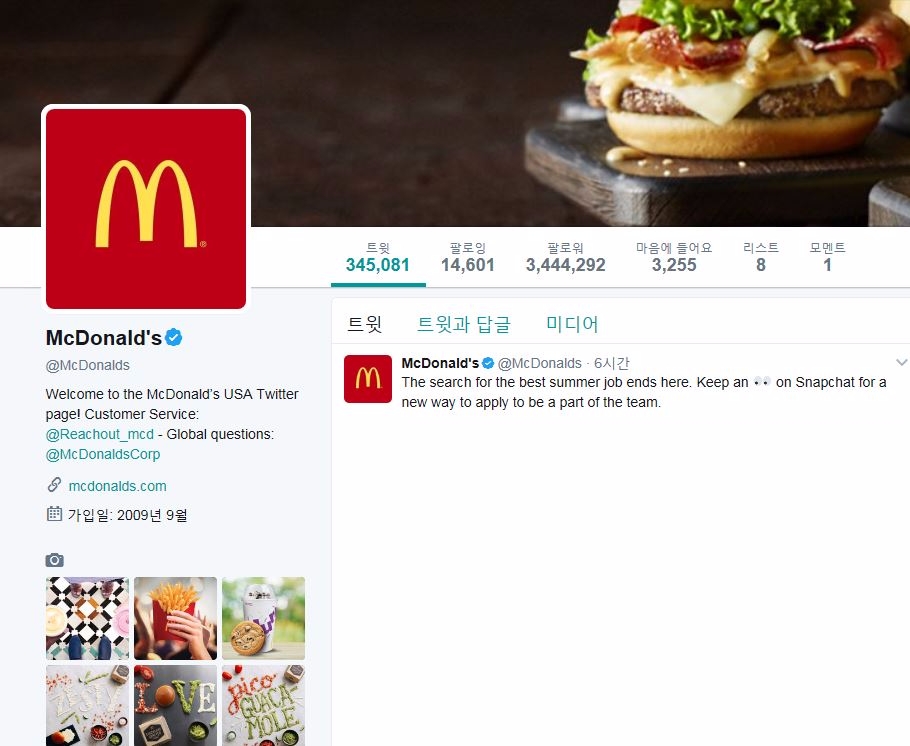This screenshot has width=910, height=746.
Task: Click the camera icon above photo grid
Action: [x=55, y=560]
